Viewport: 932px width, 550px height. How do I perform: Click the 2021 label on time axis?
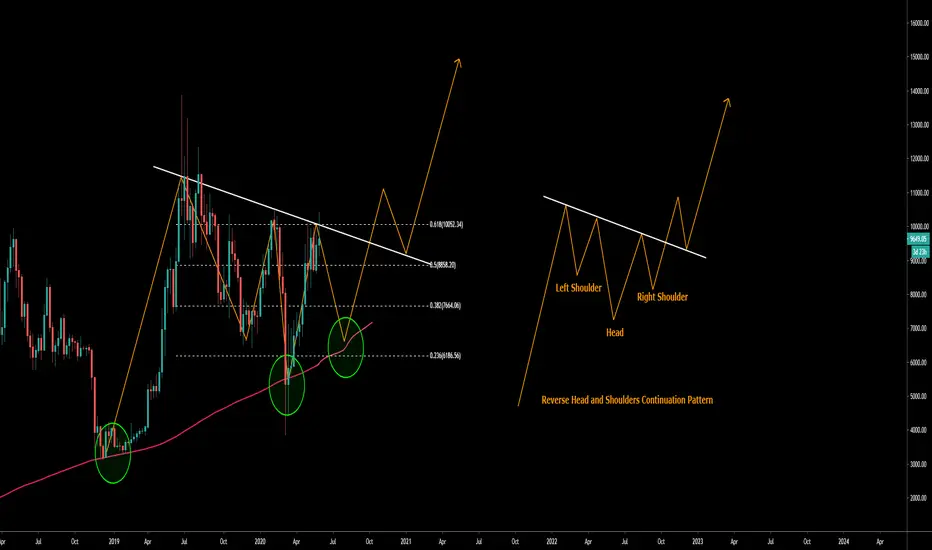[x=406, y=542]
